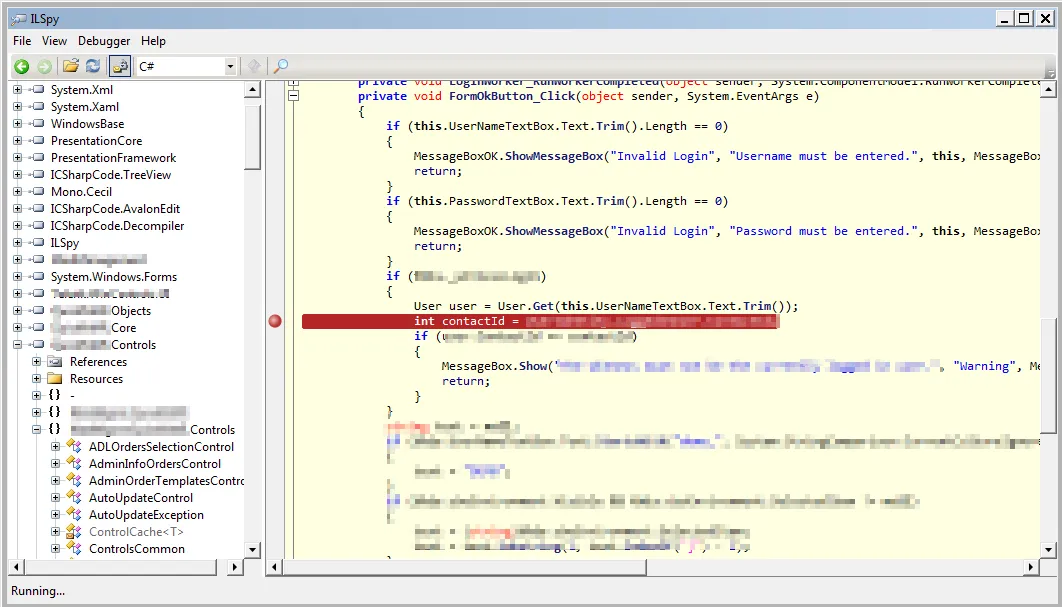Select the ControlsCommon class in tree
This screenshot has width=1062, height=607.
click(136, 549)
